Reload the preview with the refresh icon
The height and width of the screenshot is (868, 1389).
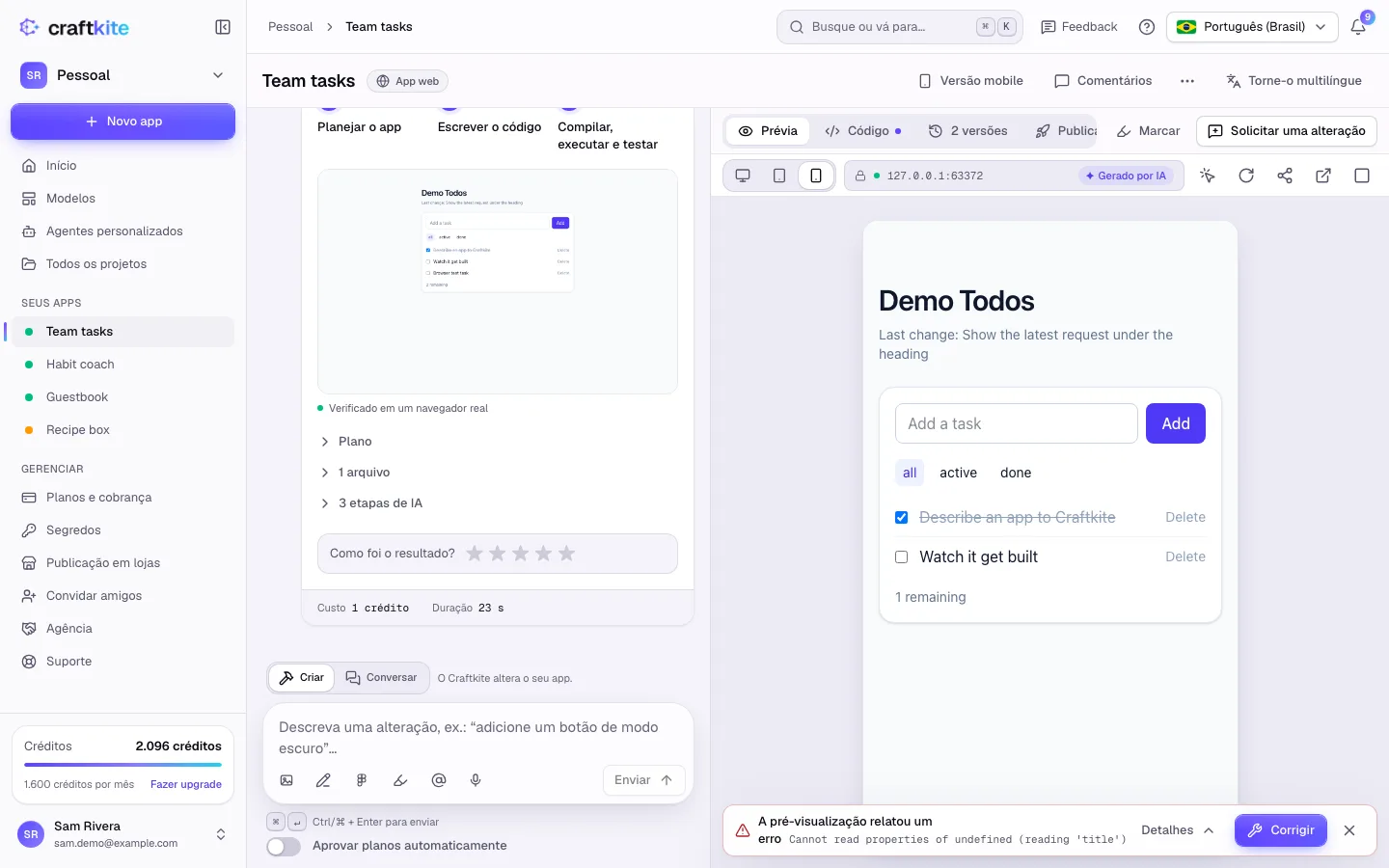(x=1246, y=176)
